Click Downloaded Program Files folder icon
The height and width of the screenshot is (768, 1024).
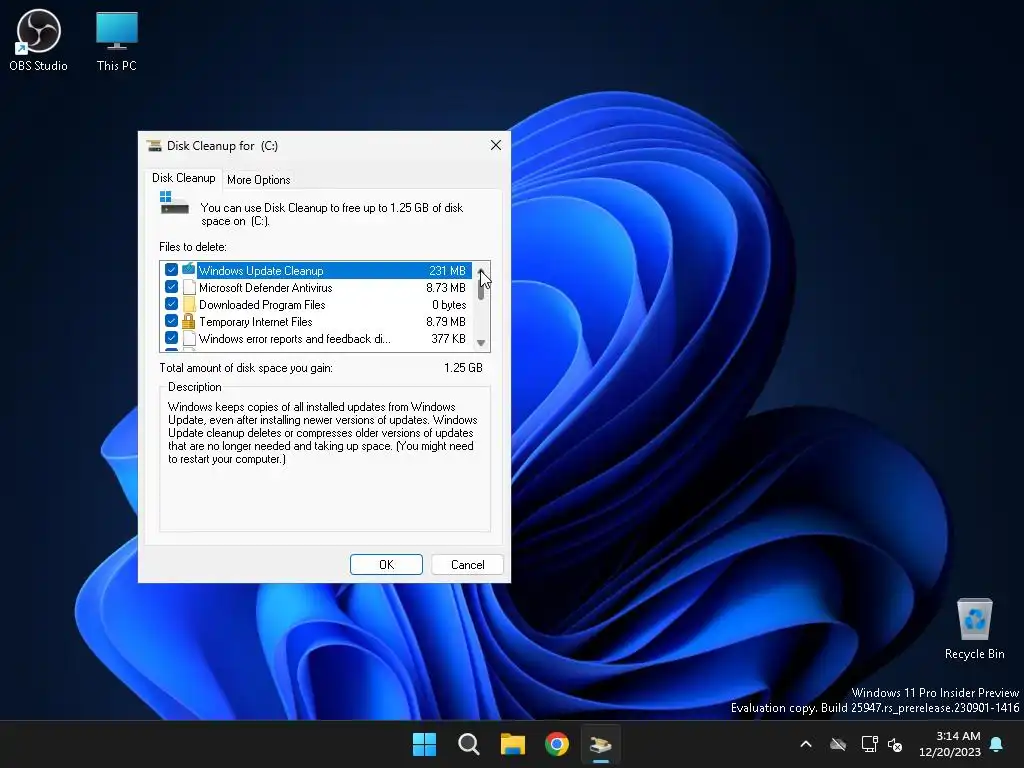[189, 304]
